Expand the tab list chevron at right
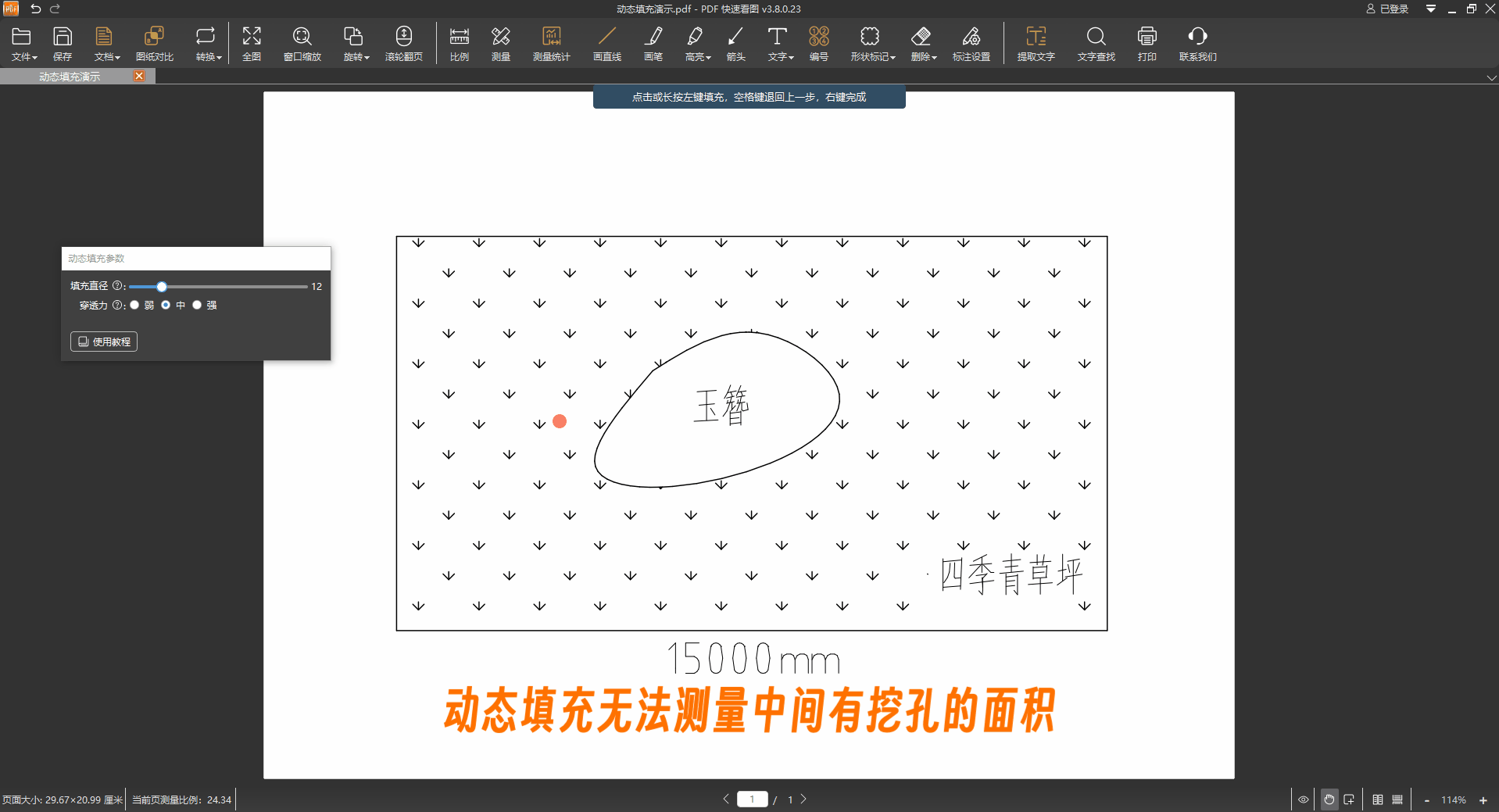The width and height of the screenshot is (1499, 812). pos(1491,77)
